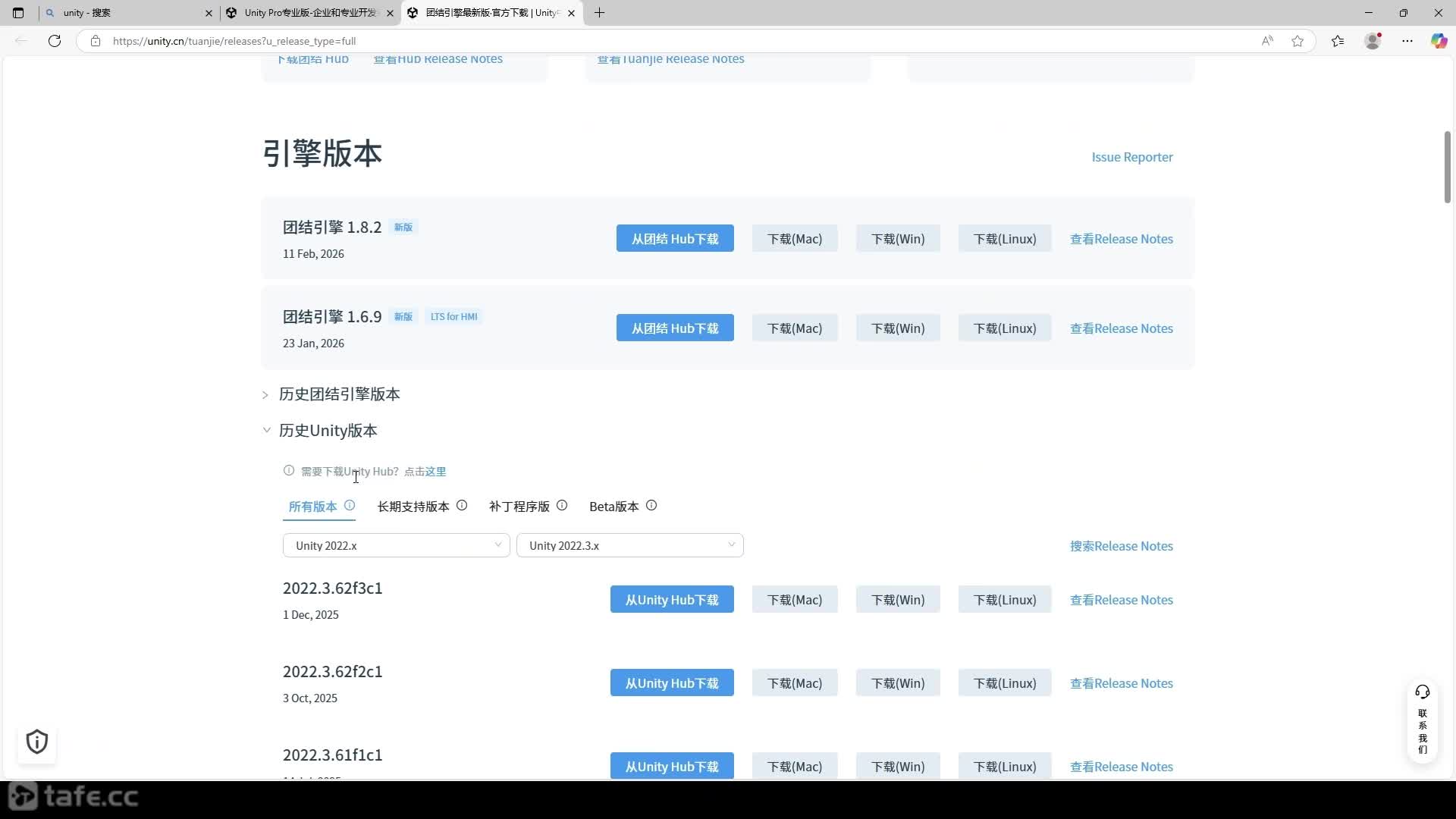
Task: Switch to the 'unity - 搜索' browser tab
Action: click(x=129, y=13)
